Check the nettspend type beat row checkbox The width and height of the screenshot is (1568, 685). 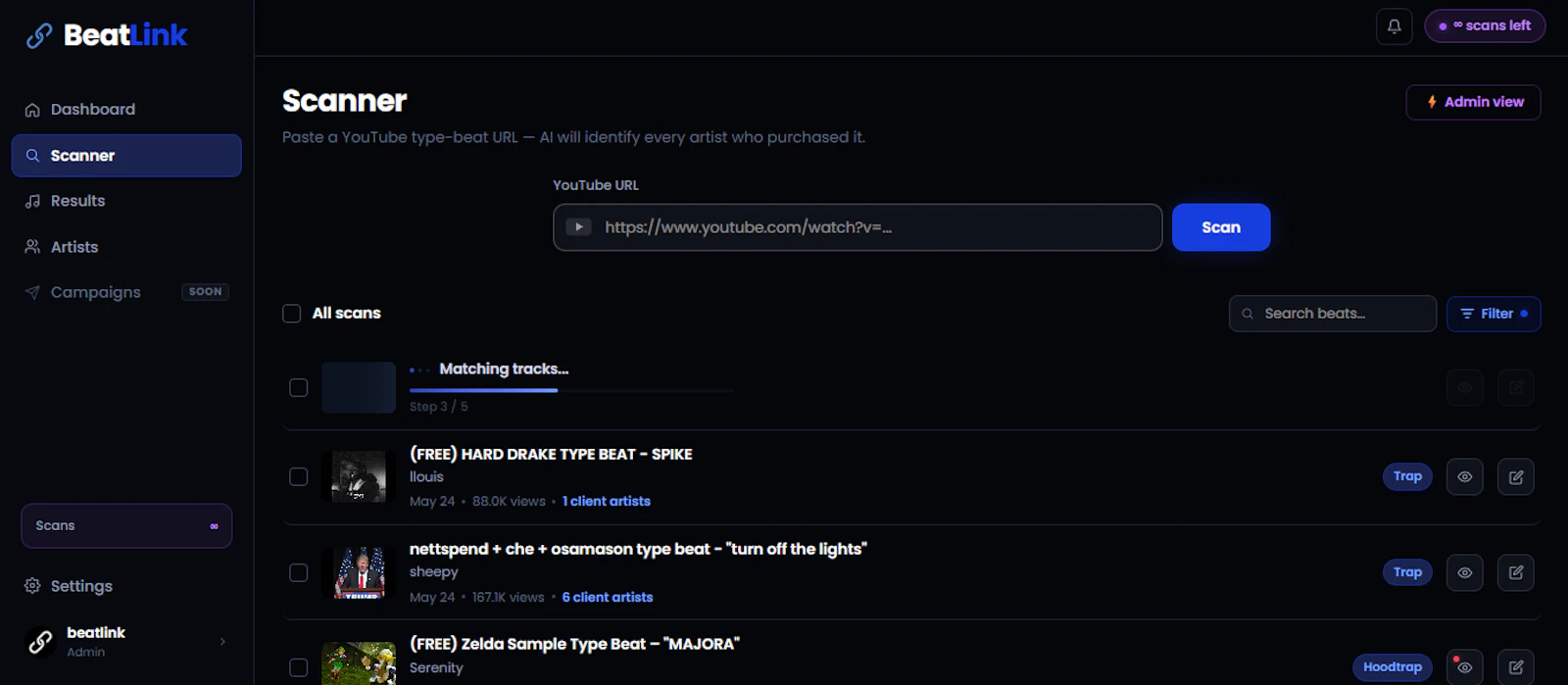(x=299, y=572)
